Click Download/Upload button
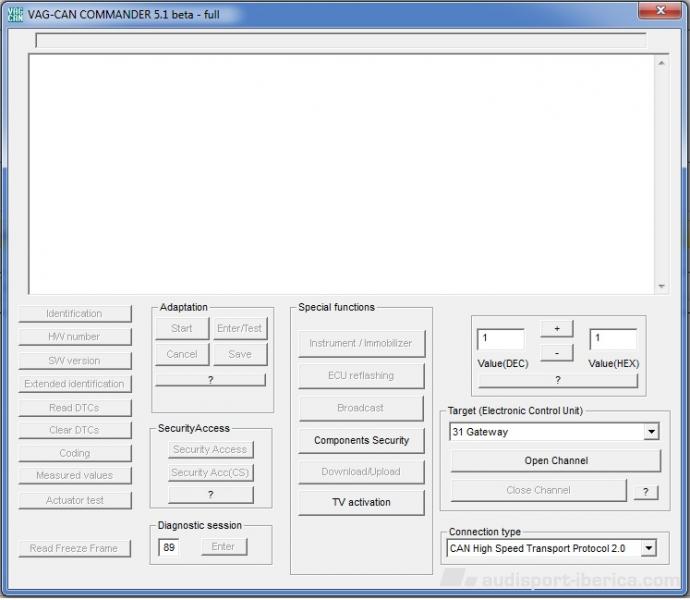Screen dimensions: 690x600 361,472
